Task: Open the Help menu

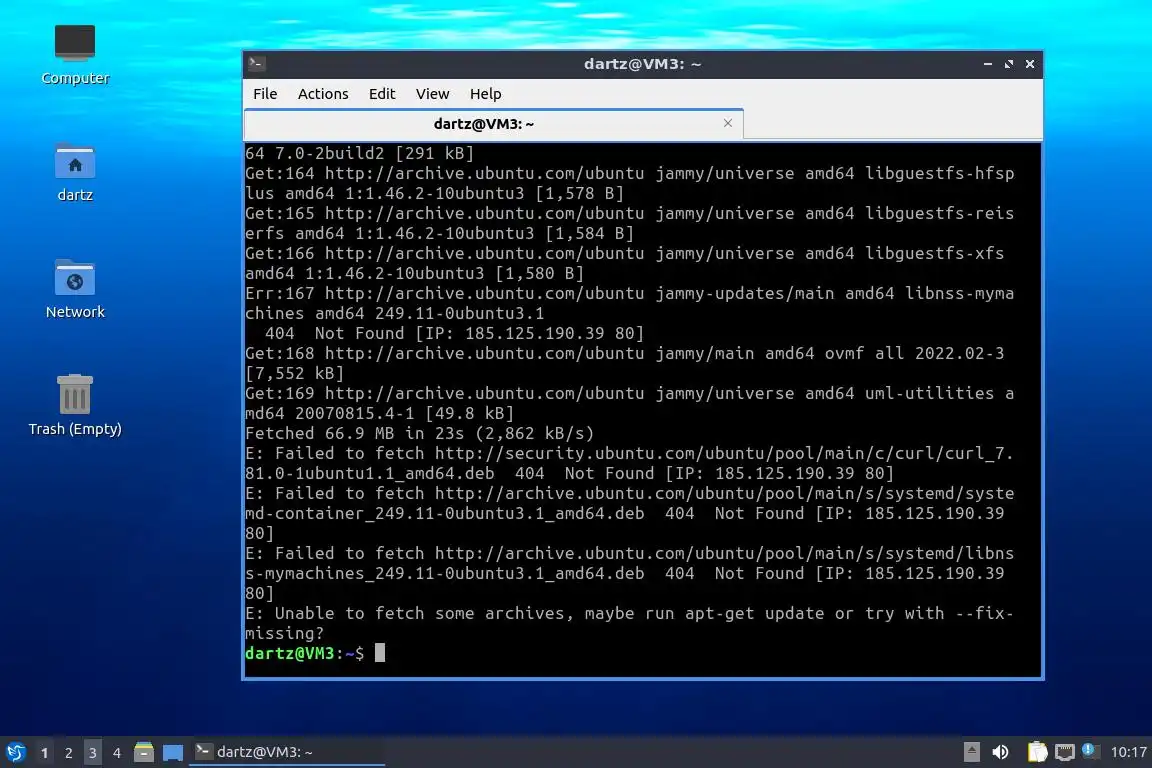Action: coord(486,94)
